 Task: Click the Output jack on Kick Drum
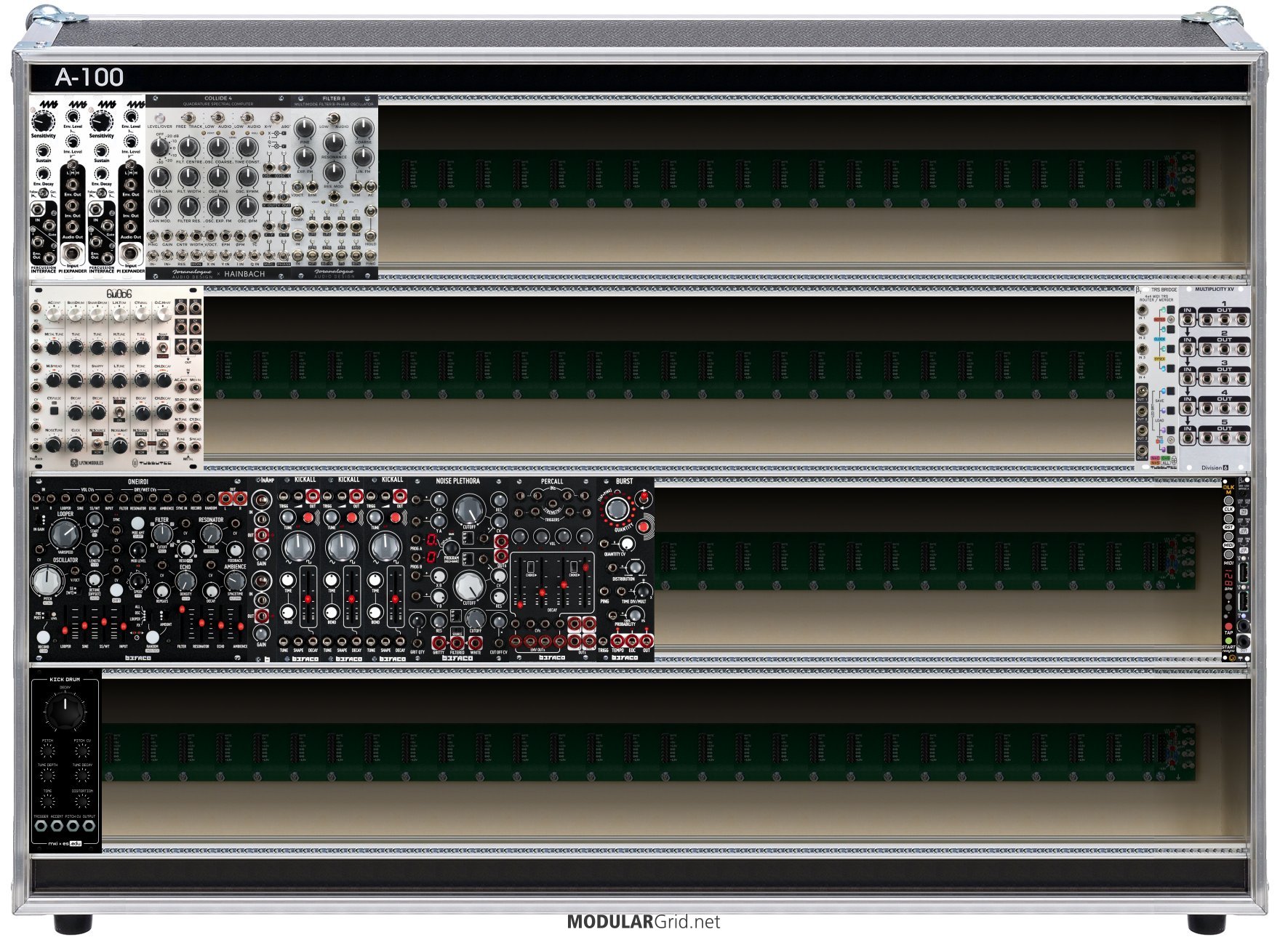[x=89, y=827]
